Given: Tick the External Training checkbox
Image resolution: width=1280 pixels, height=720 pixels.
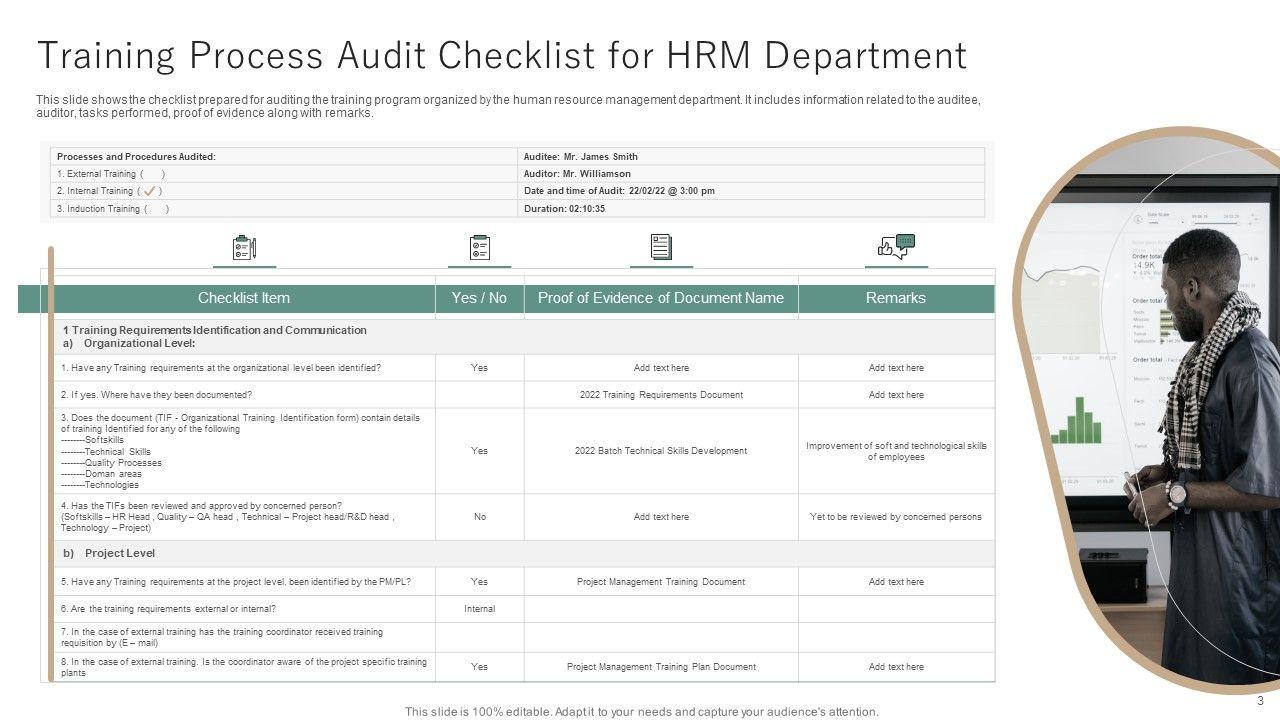Looking at the screenshot, I should pyautogui.click(x=153, y=174).
